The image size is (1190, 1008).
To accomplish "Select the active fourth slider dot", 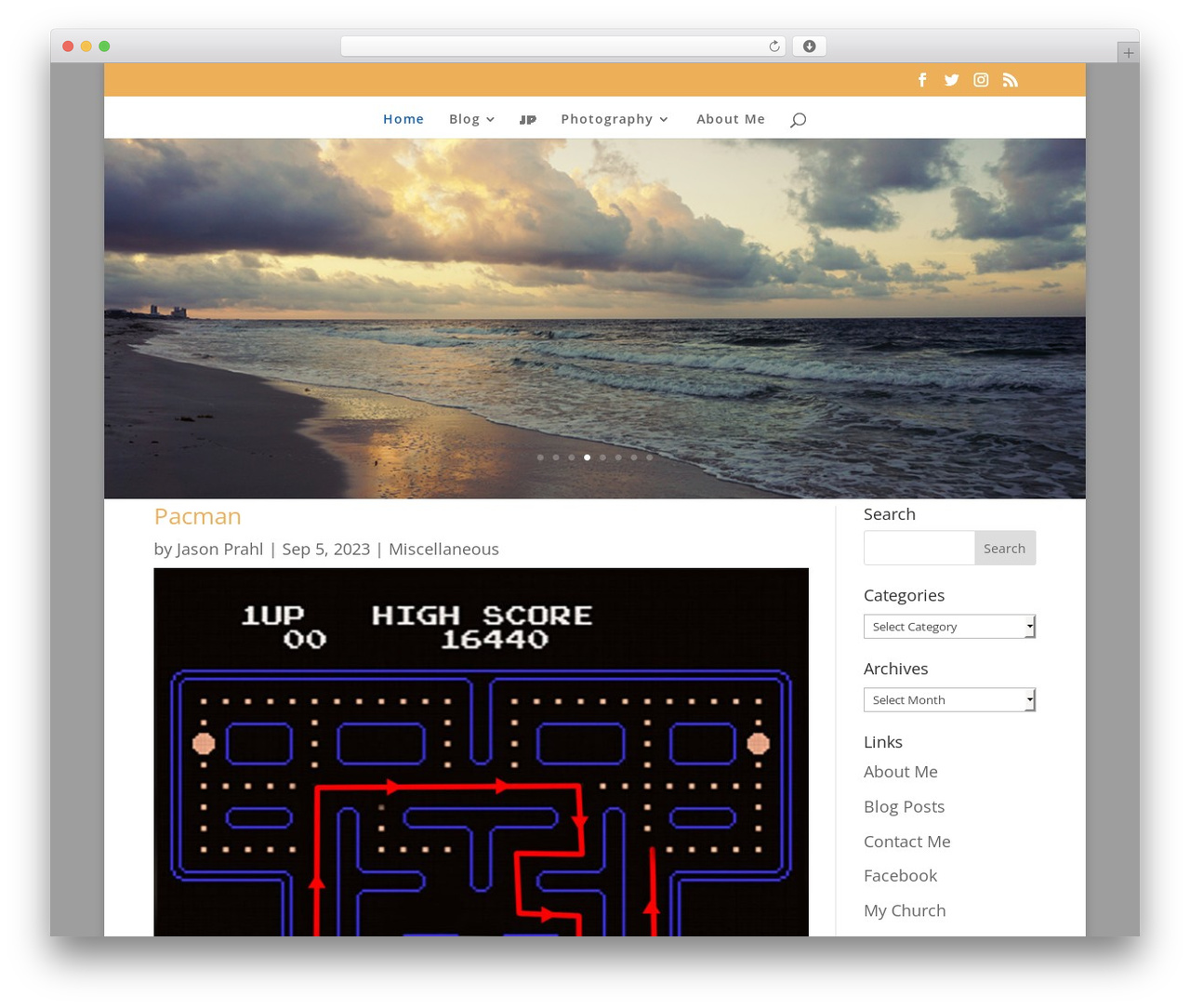I will click(x=587, y=458).
